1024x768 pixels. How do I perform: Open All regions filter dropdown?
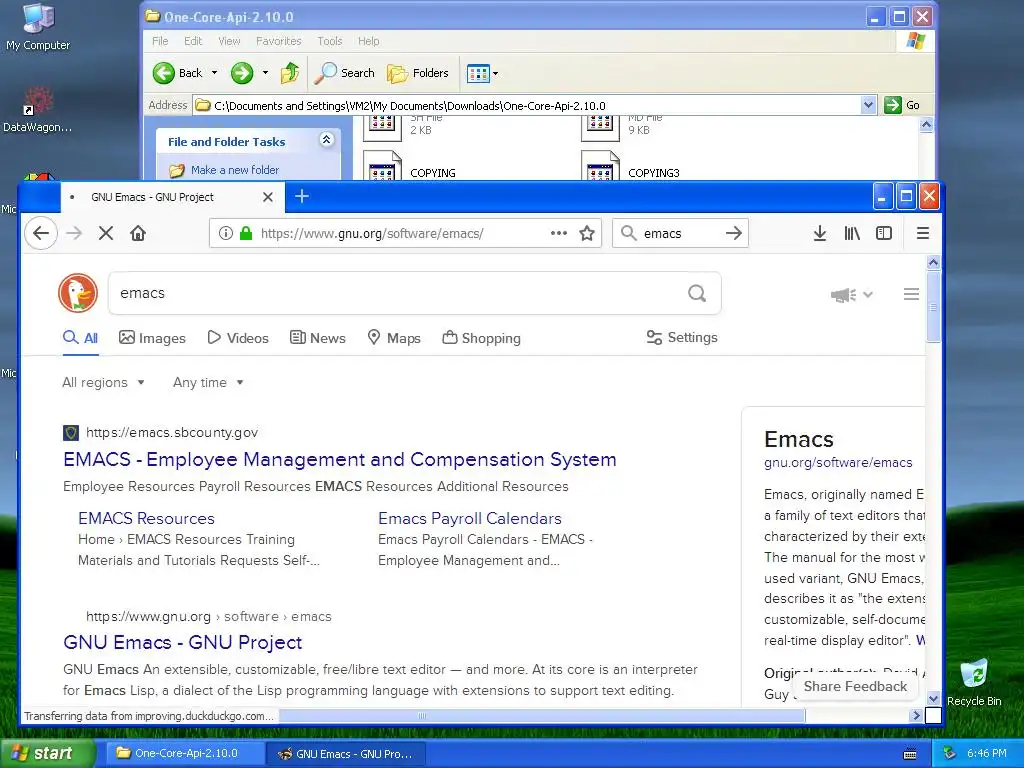103,383
